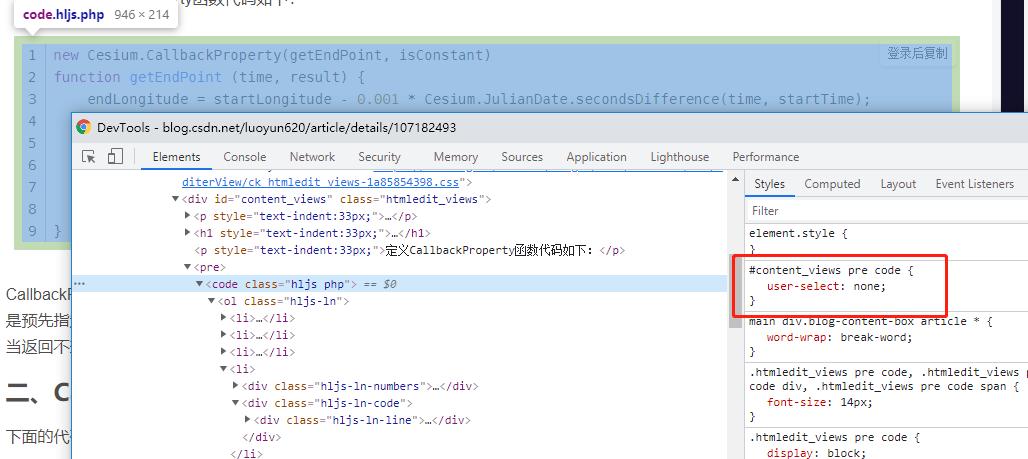Click the Chrome logo in DevTools title bar
Viewport: 1028px width, 459px height.
coord(83,127)
